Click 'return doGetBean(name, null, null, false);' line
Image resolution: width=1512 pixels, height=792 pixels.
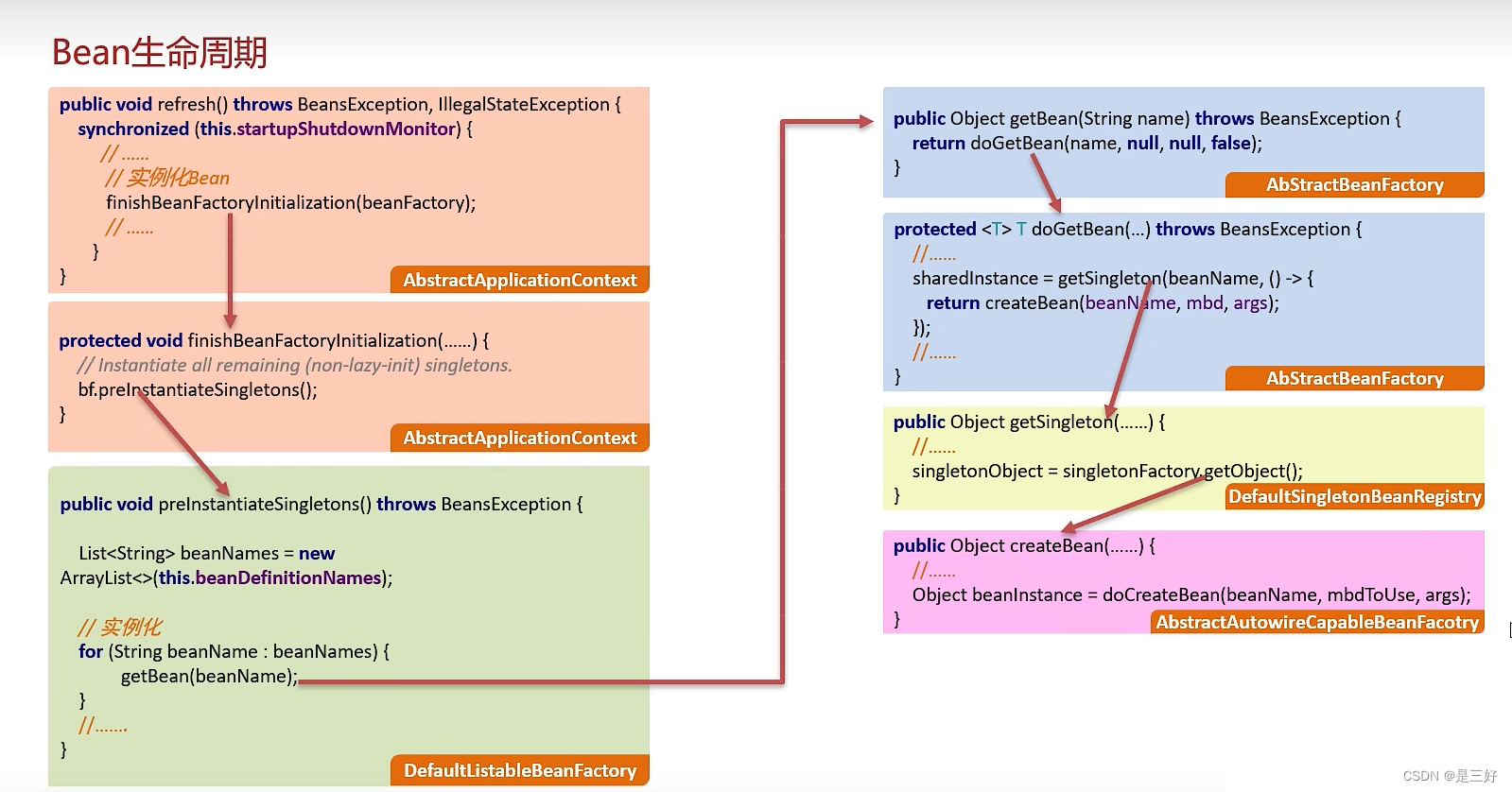click(1087, 143)
